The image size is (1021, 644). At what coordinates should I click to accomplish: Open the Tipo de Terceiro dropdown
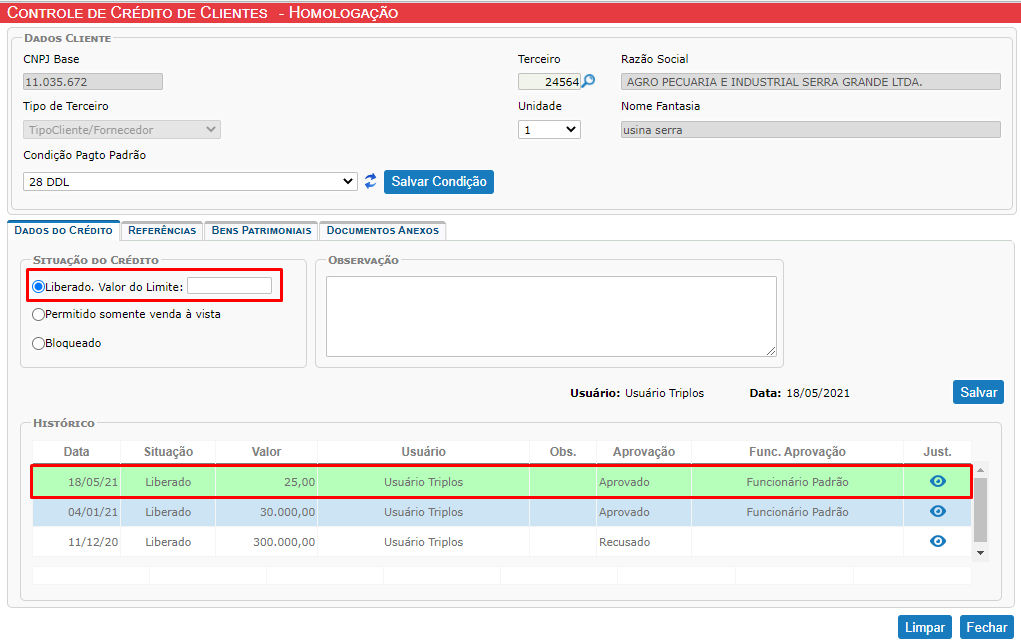click(x=122, y=130)
